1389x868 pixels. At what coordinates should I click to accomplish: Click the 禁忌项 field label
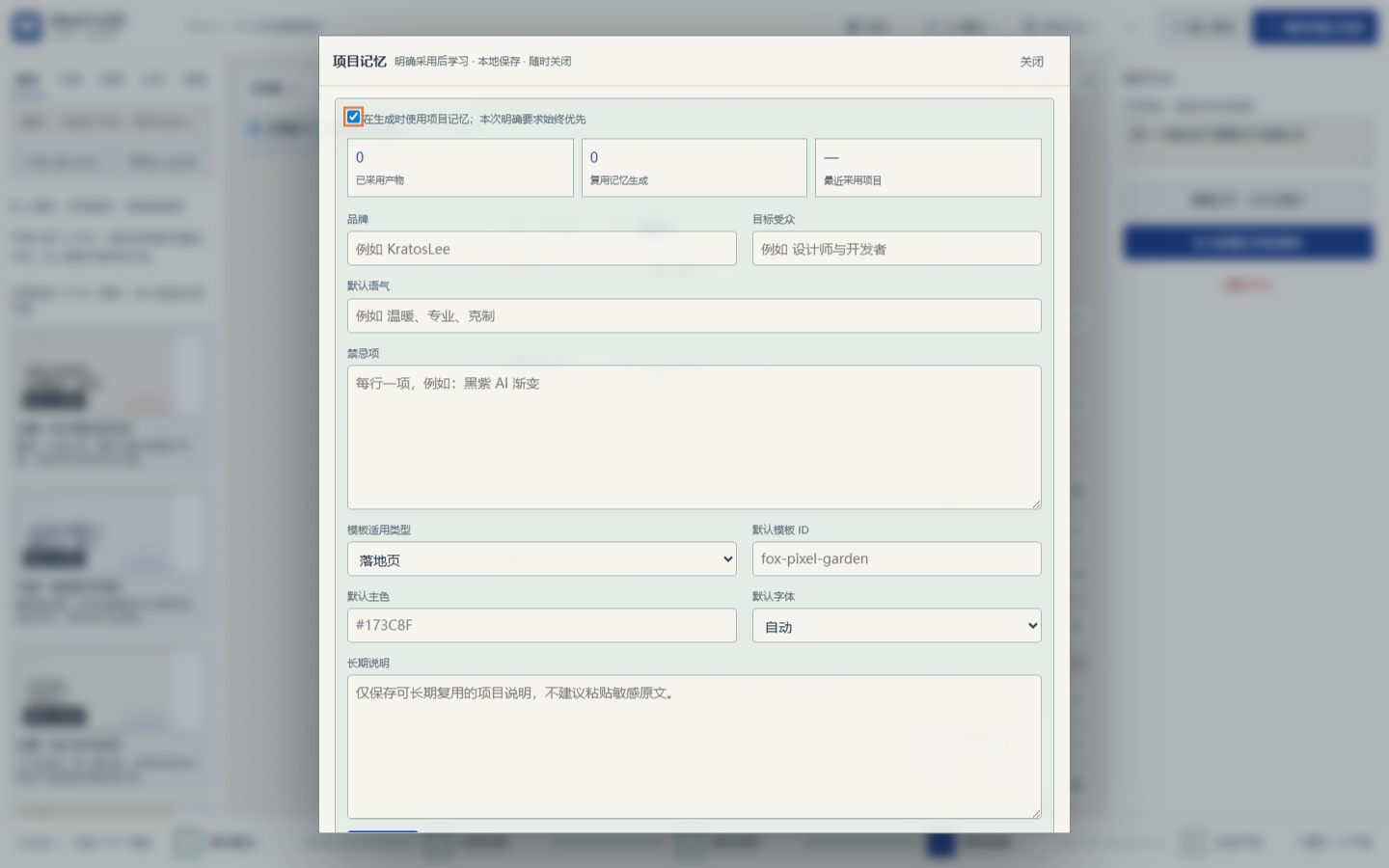point(363,354)
